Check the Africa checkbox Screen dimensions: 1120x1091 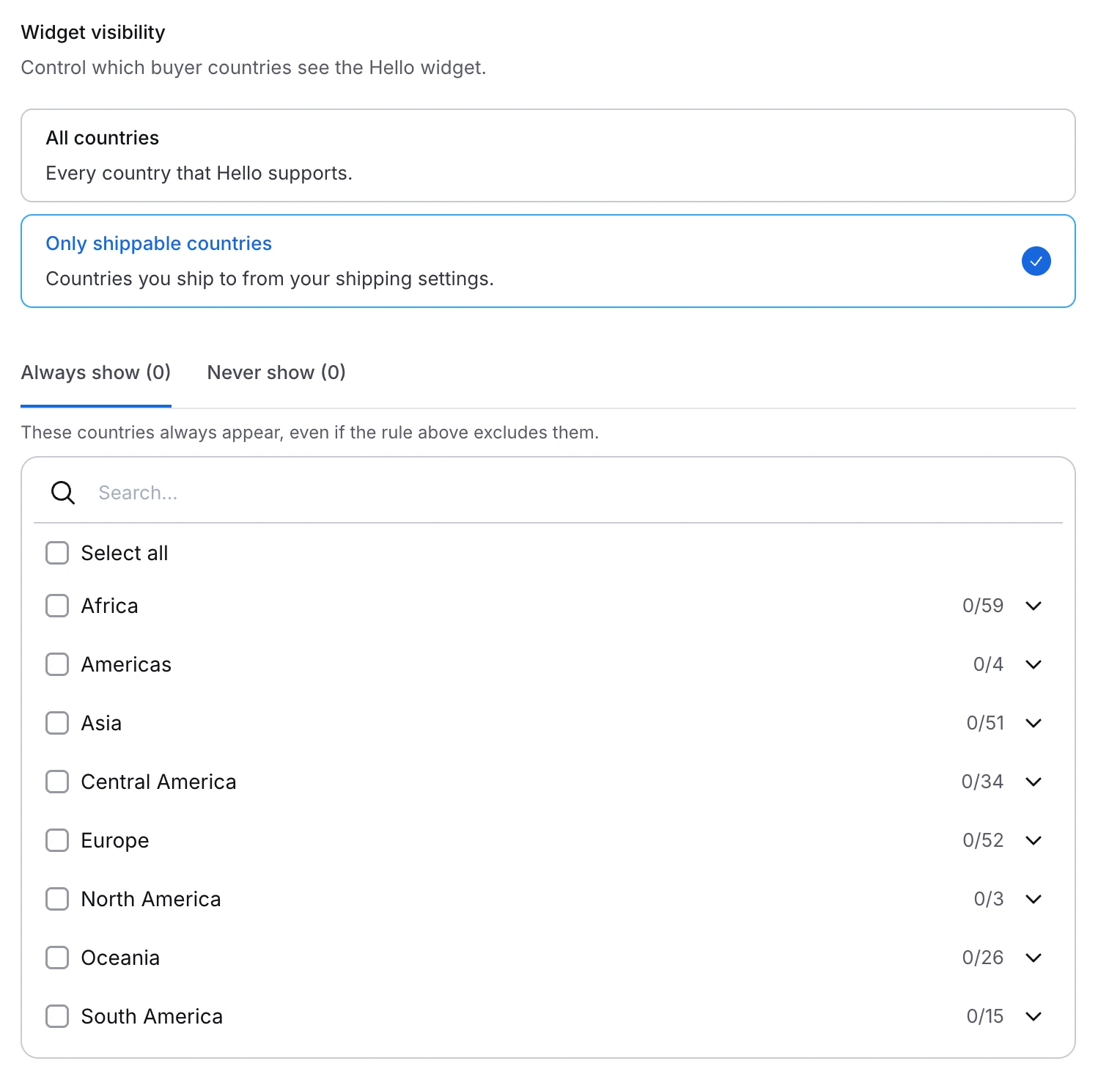[x=56, y=606]
